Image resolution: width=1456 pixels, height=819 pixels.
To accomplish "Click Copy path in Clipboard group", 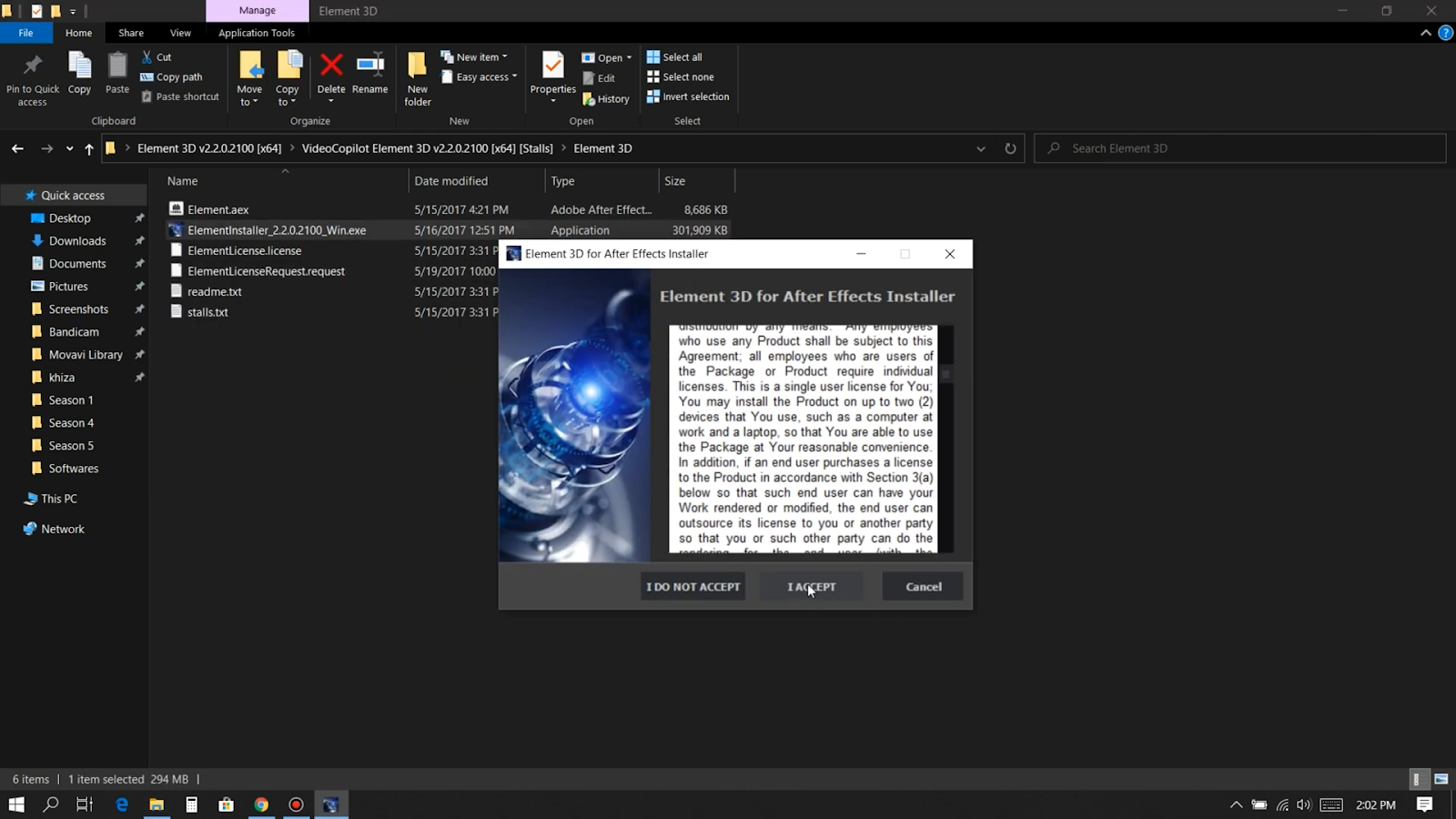I will coord(171,76).
